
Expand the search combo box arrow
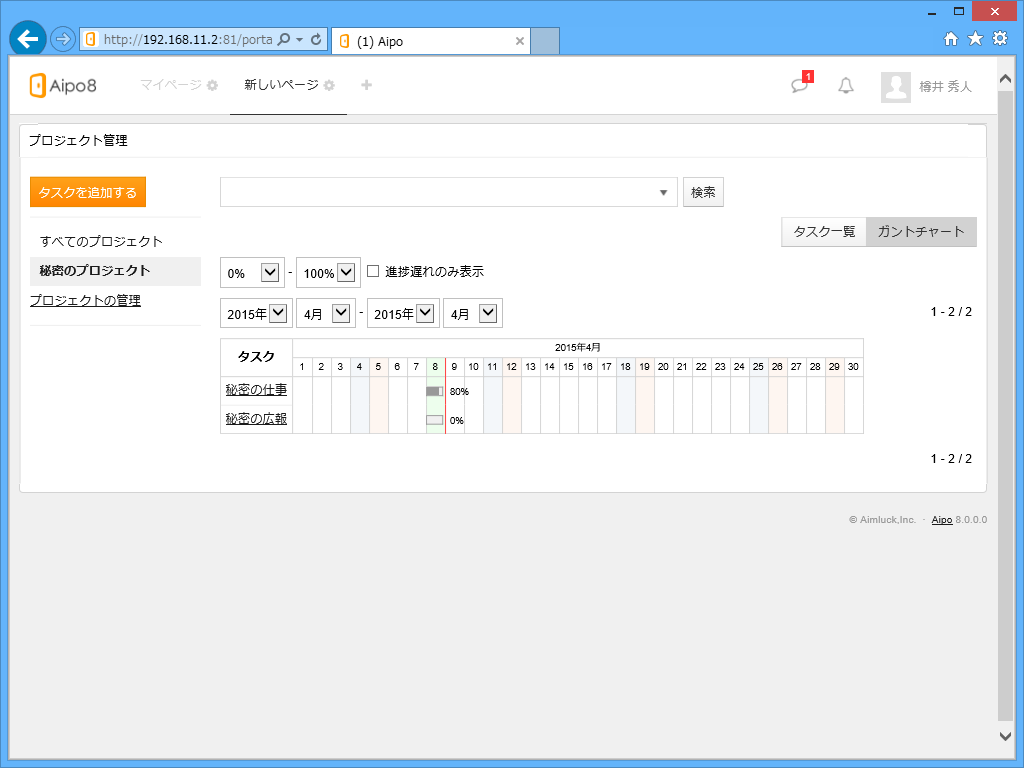tap(664, 193)
